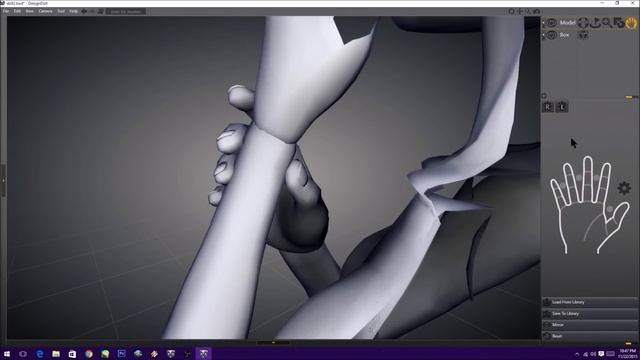
Task: Open the Help menu
Action: pyautogui.click(x=73, y=11)
